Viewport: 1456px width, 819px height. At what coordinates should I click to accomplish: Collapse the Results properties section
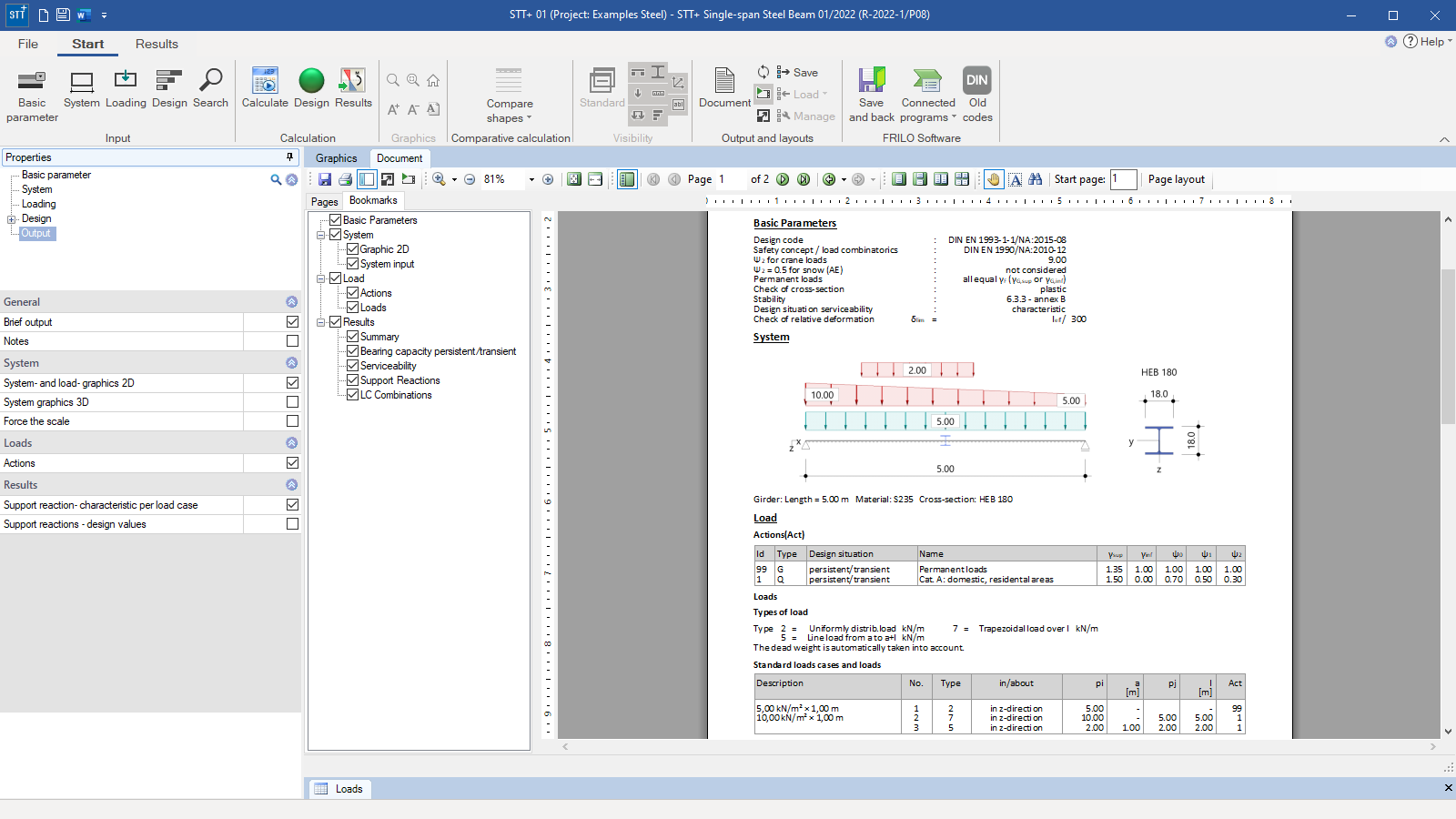pos(291,484)
